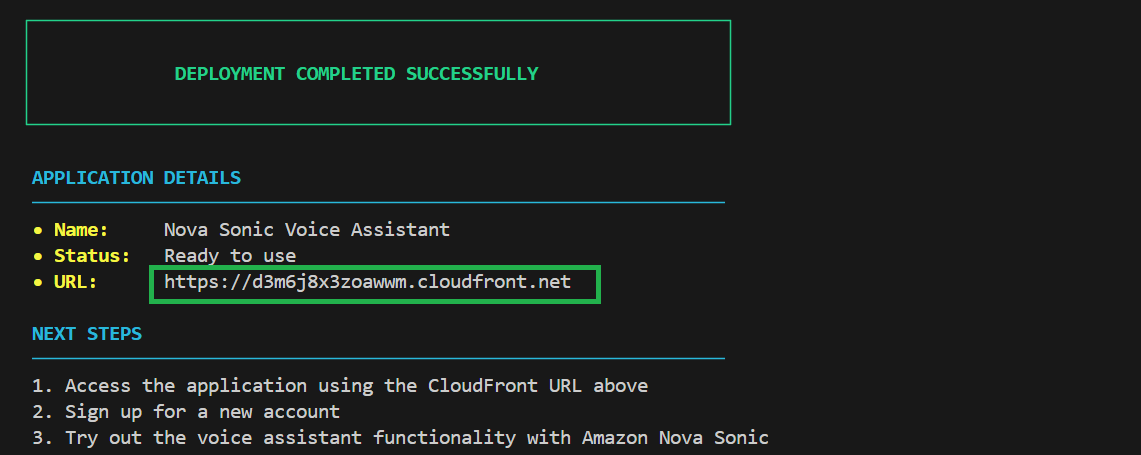Viewport: 1141px width, 455px height.
Task: Open the d3m6j8x3zoawwm.cloudfront.net URL link
Action: click(x=368, y=283)
